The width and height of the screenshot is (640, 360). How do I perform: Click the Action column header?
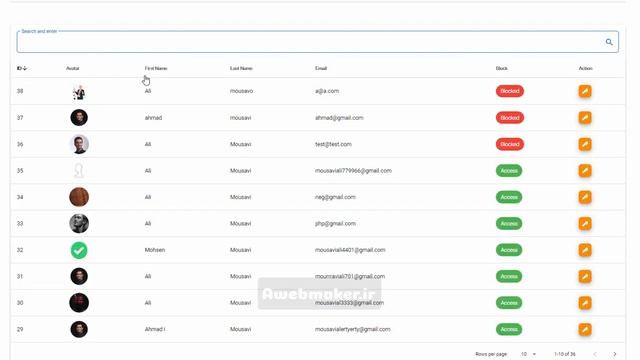(585, 68)
